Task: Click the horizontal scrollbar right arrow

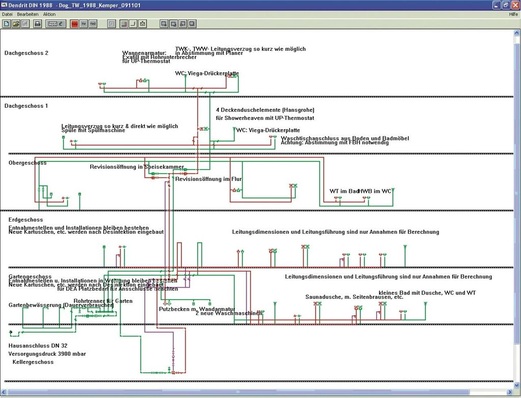Action: 509,392
